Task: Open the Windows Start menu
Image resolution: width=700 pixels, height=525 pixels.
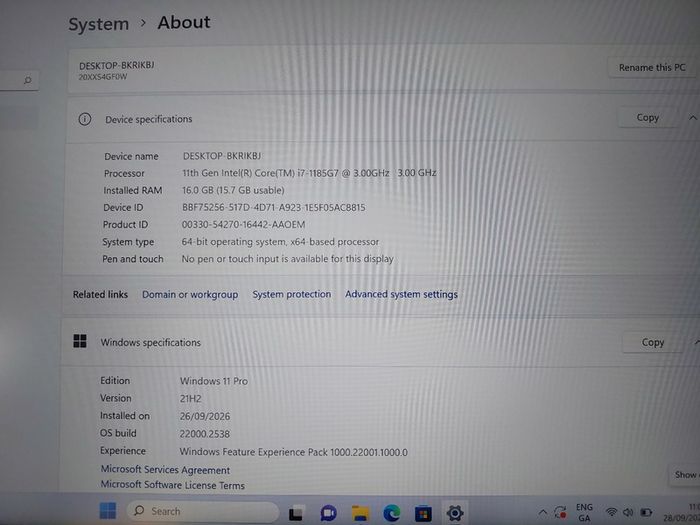Action: click(108, 511)
